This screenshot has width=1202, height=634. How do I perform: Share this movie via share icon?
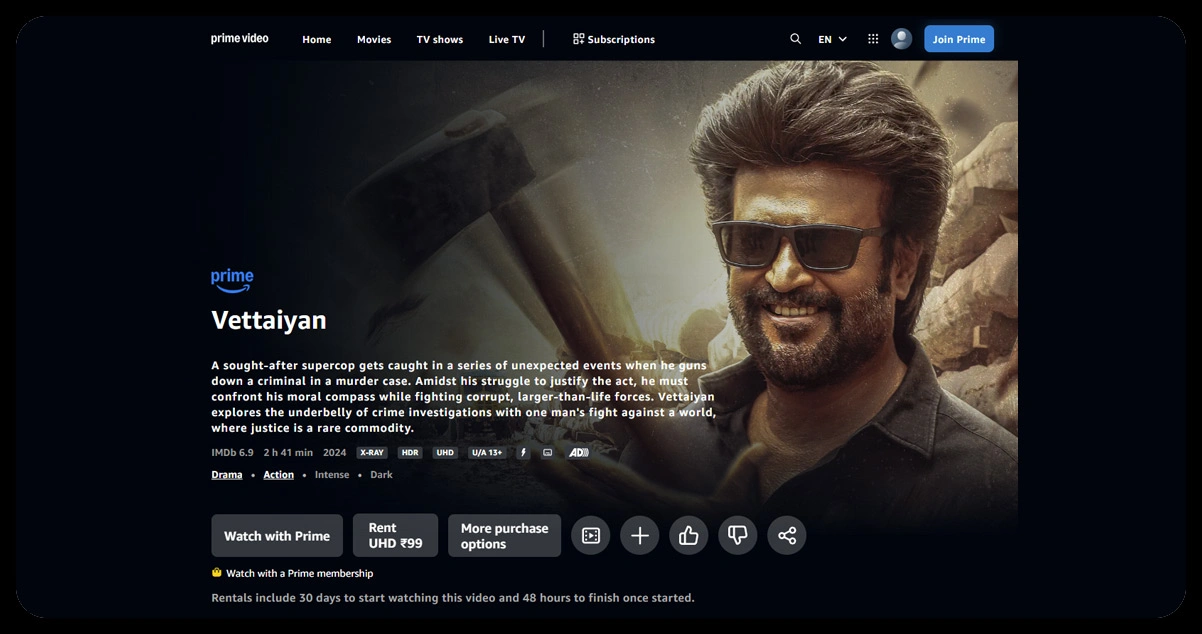pos(787,536)
